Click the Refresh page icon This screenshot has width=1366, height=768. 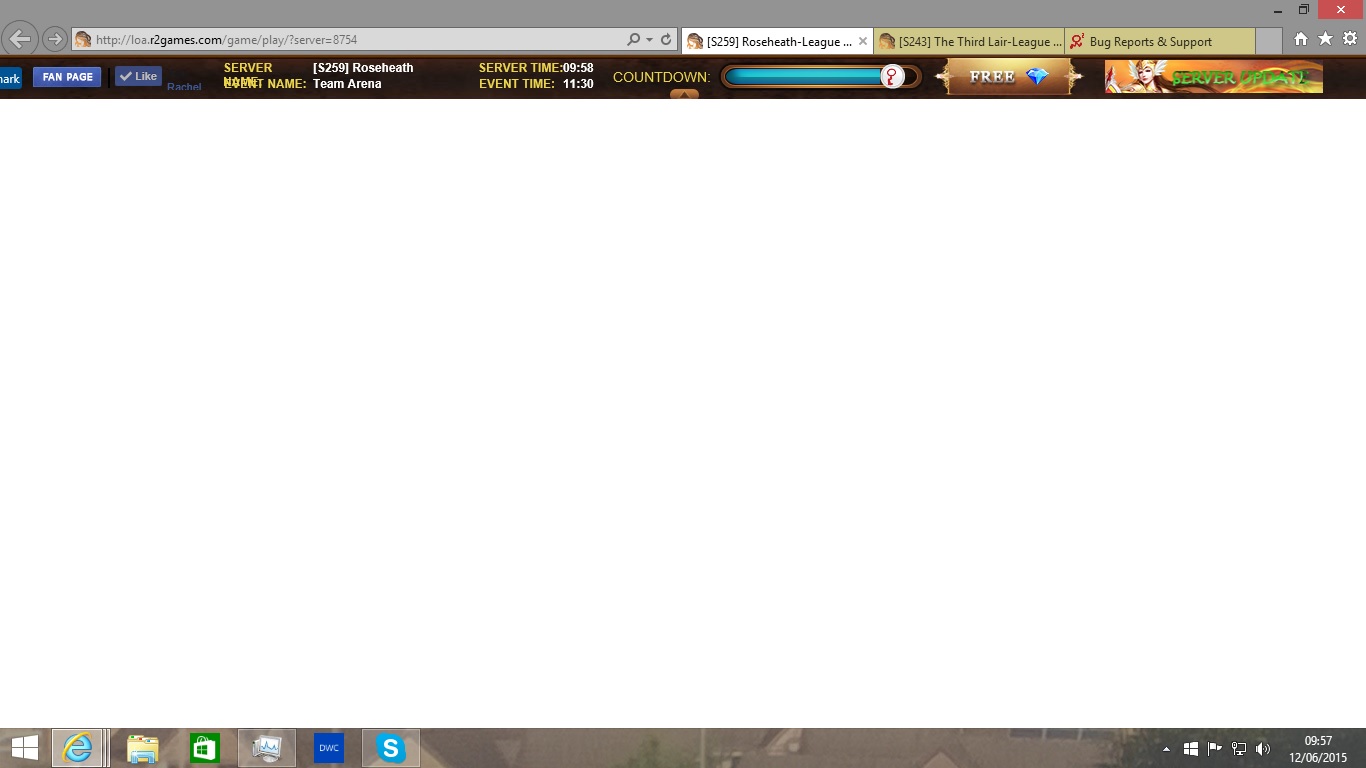click(x=666, y=40)
